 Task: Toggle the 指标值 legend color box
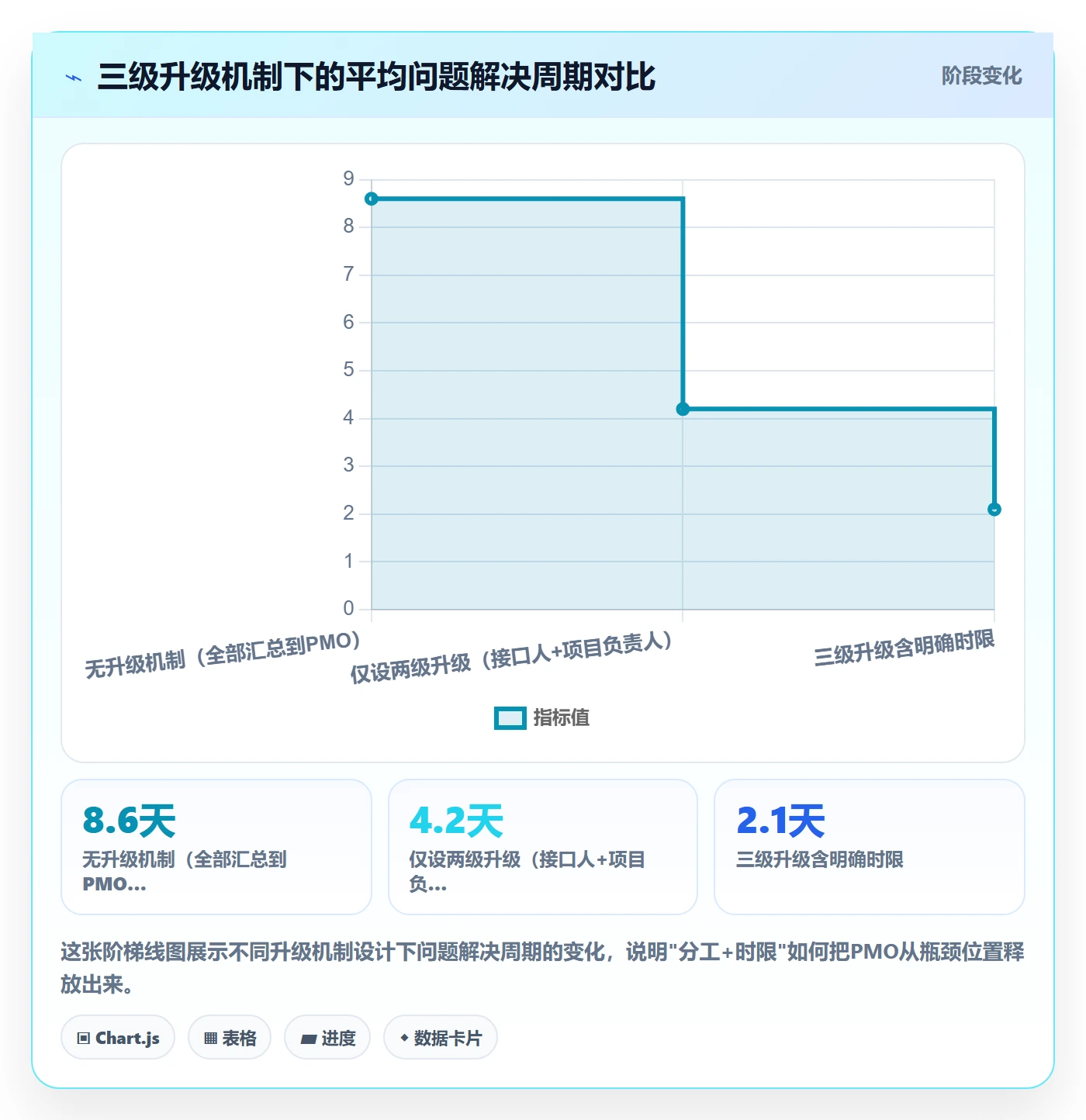pyautogui.click(x=510, y=718)
